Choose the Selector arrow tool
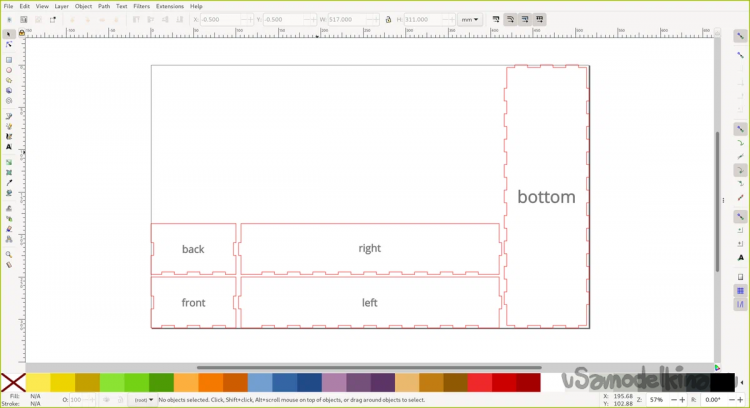 click(9, 33)
